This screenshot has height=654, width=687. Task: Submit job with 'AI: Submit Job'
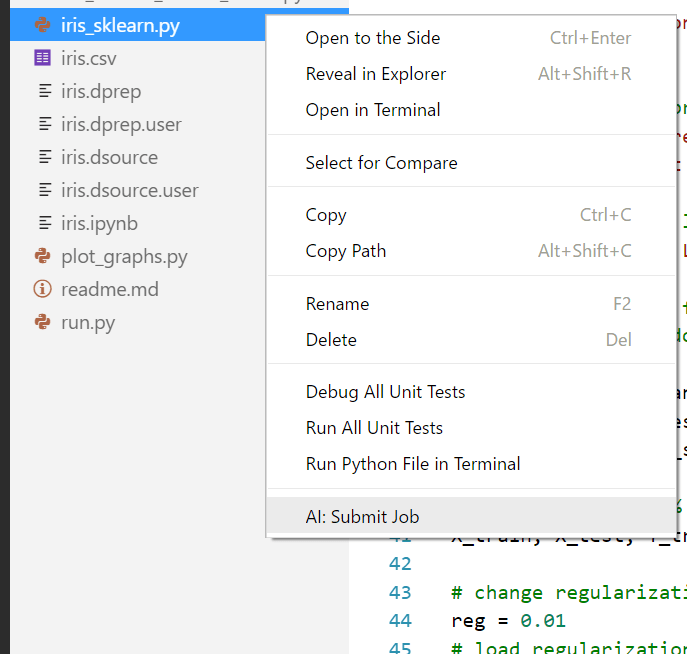point(362,517)
